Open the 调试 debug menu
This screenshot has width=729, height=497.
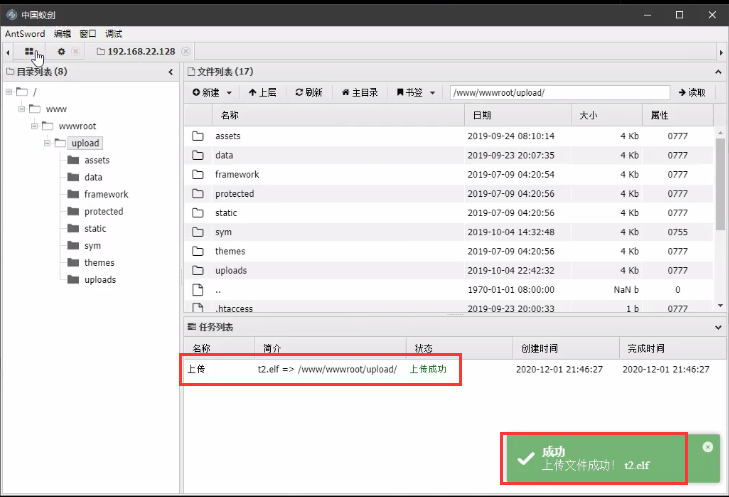pyautogui.click(x=113, y=33)
